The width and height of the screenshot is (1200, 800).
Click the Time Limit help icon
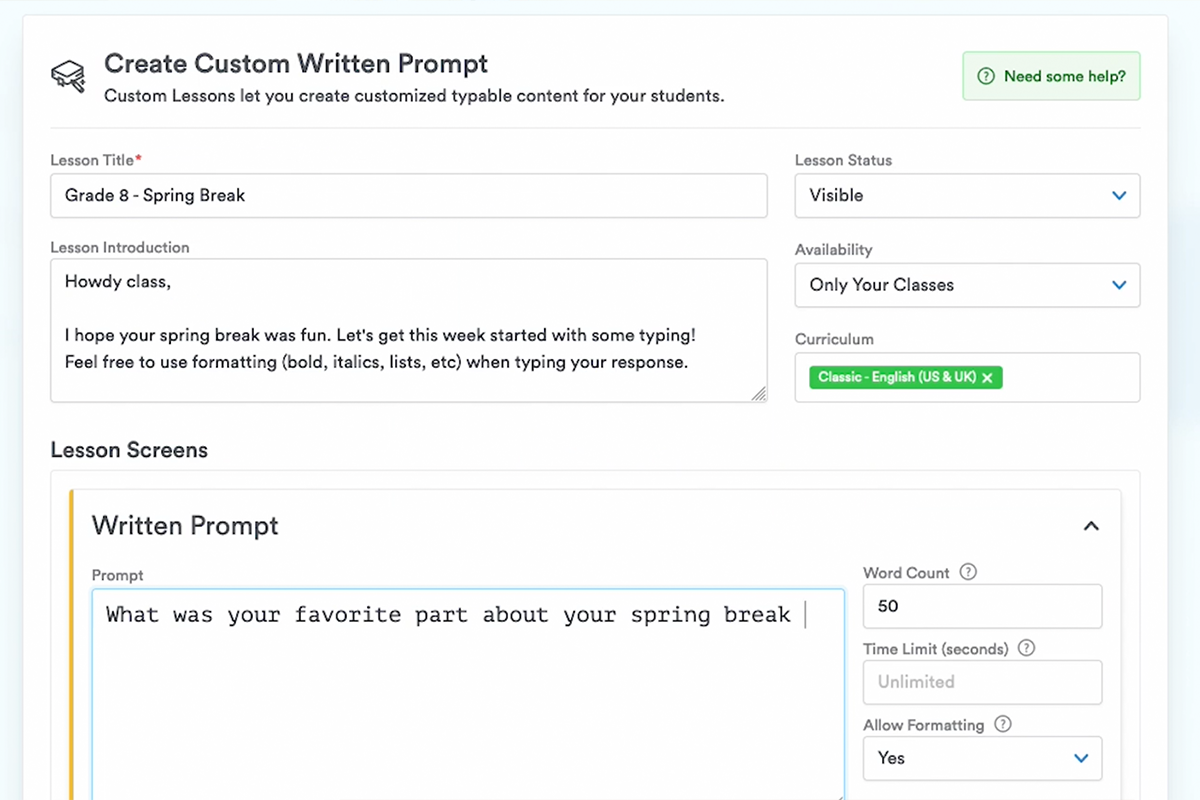click(x=1026, y=648)
